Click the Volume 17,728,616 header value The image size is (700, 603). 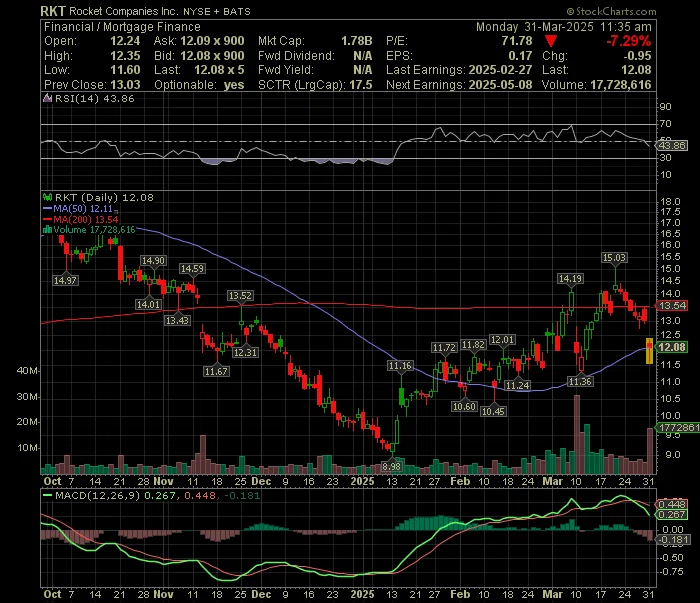621,85
